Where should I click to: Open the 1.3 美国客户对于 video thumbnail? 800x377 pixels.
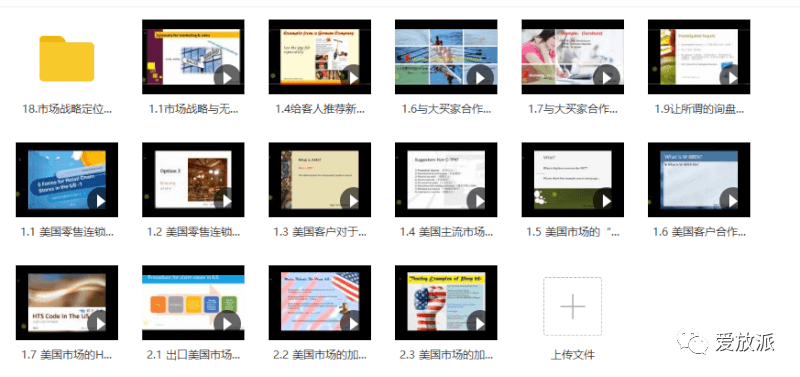tap(319, 180)
